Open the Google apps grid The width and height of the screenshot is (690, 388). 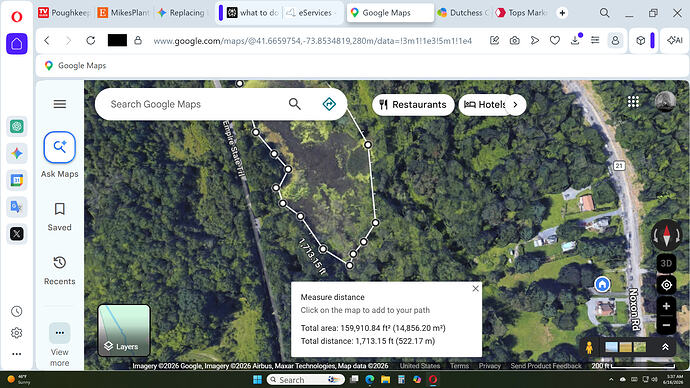(x=633, y=102)
